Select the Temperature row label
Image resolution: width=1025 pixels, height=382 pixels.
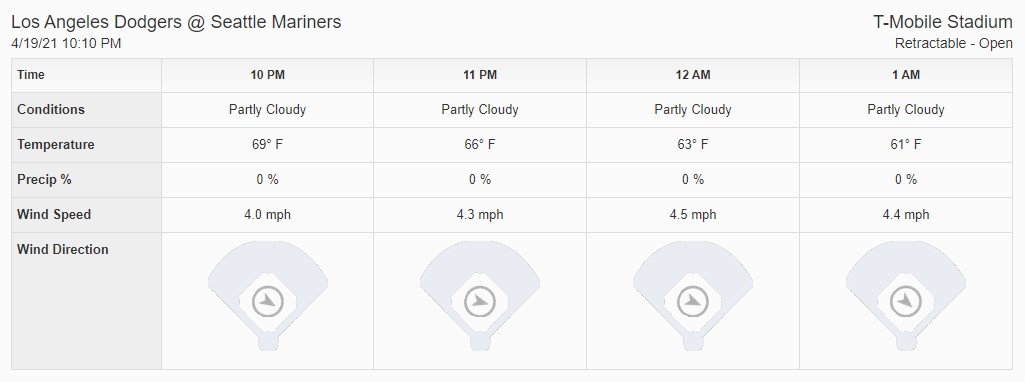click(x=56, y=145)
